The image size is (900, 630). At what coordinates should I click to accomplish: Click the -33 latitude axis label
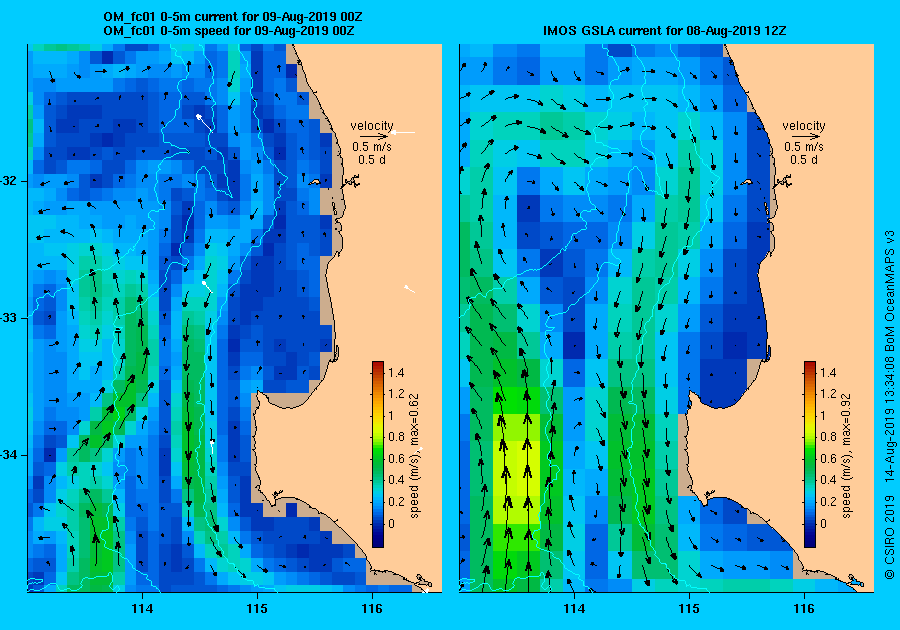click(x=10, y=318)
